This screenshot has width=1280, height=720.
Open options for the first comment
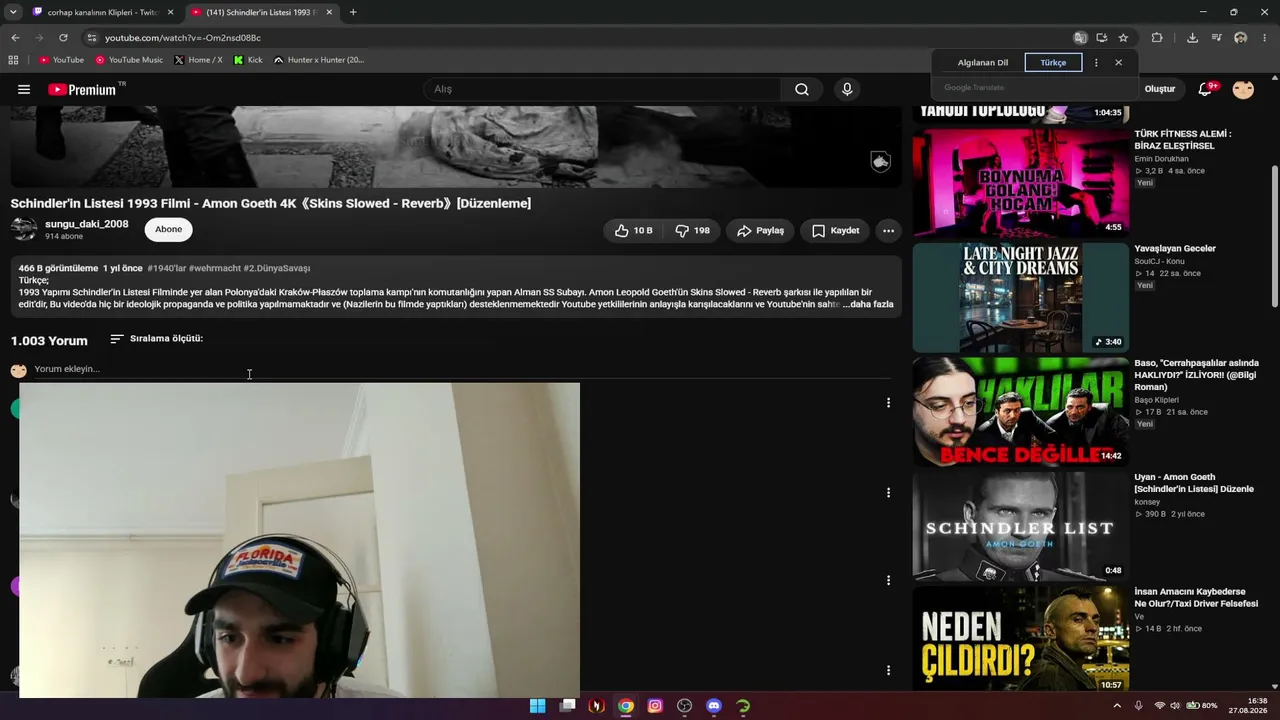888,403
